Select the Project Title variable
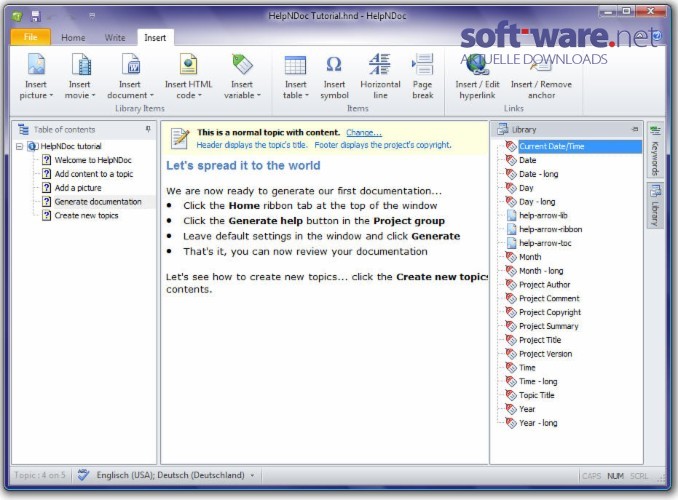The width and height of the screenshot is (678, 500). 540,340
